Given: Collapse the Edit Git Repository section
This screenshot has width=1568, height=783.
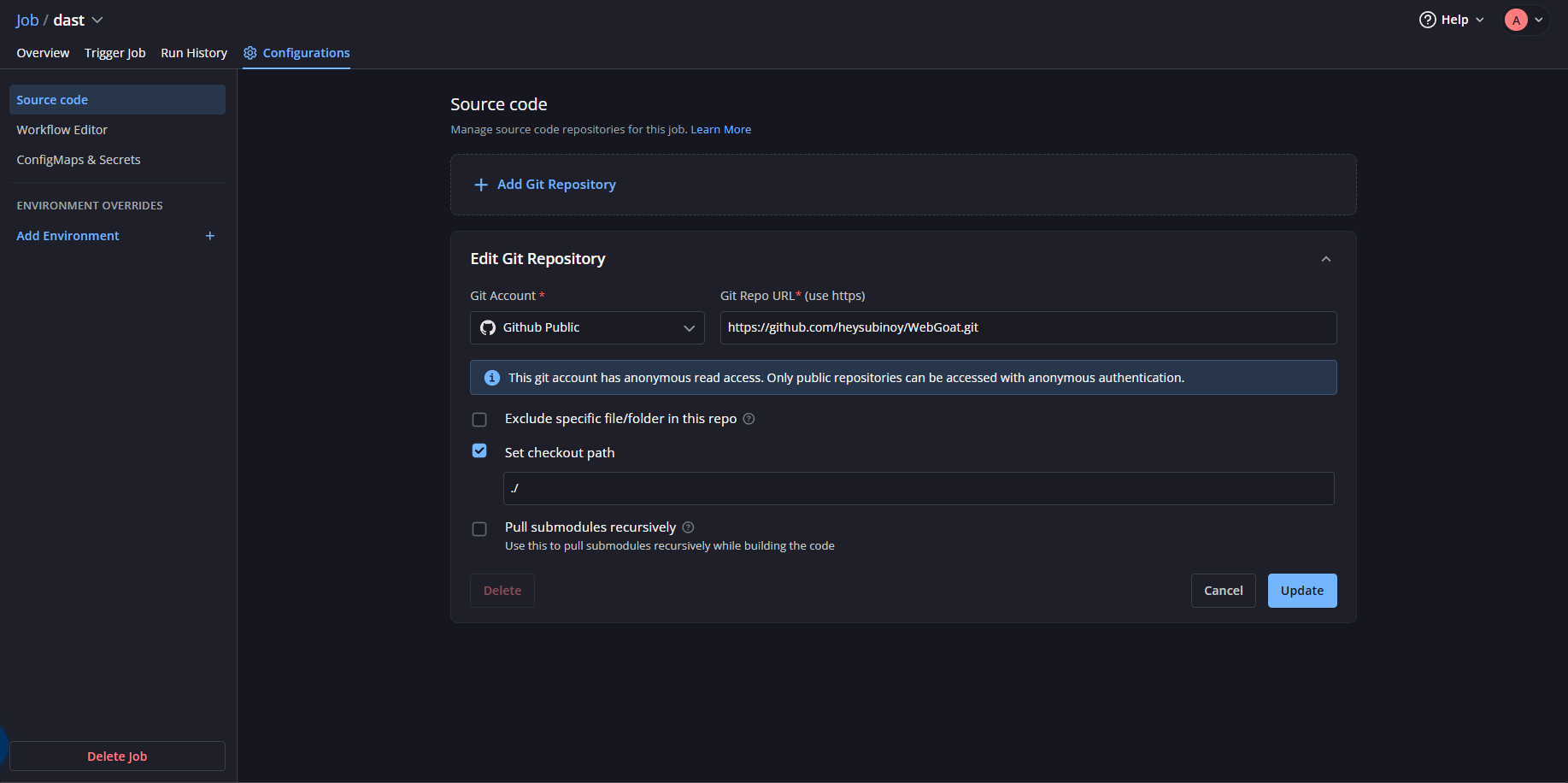Looking at the screenshot, I should [x=1325, y=259].
